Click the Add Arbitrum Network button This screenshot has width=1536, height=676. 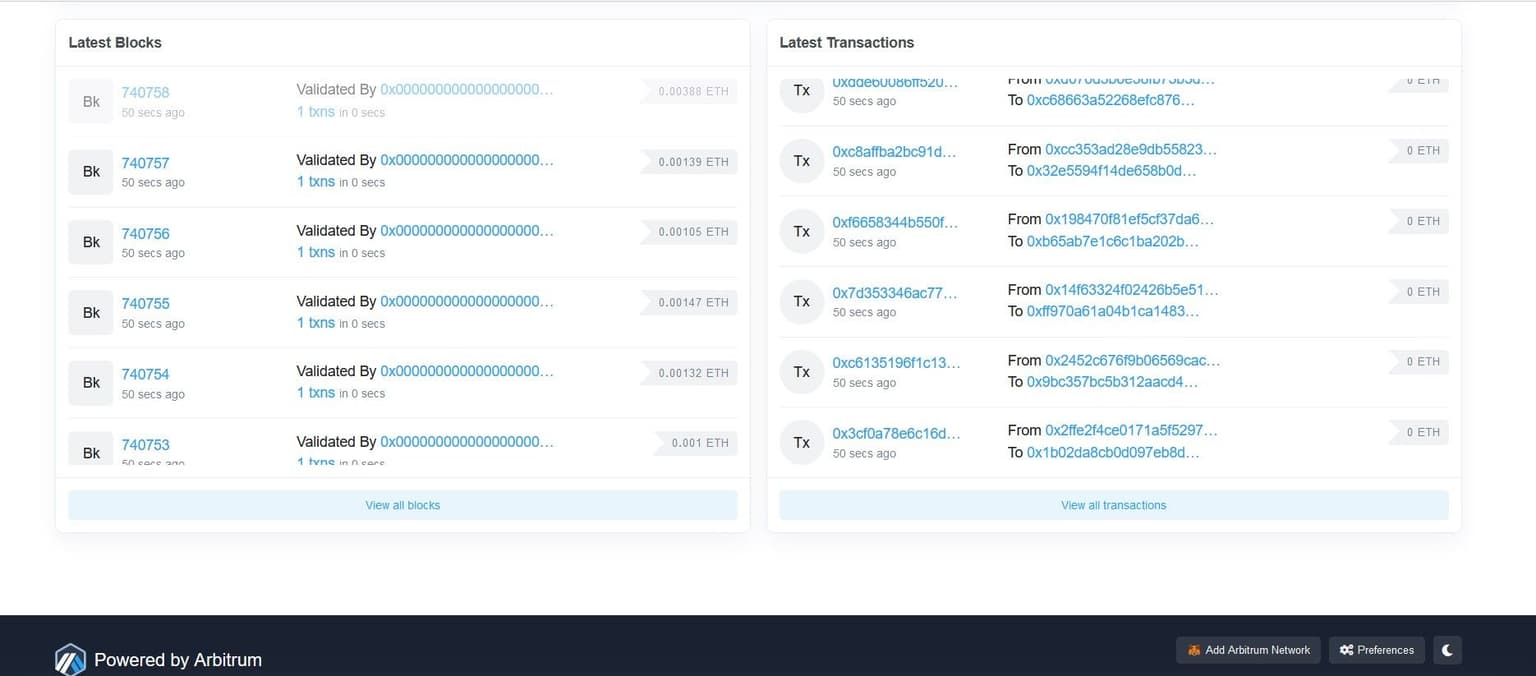[x=1248, y=650]
